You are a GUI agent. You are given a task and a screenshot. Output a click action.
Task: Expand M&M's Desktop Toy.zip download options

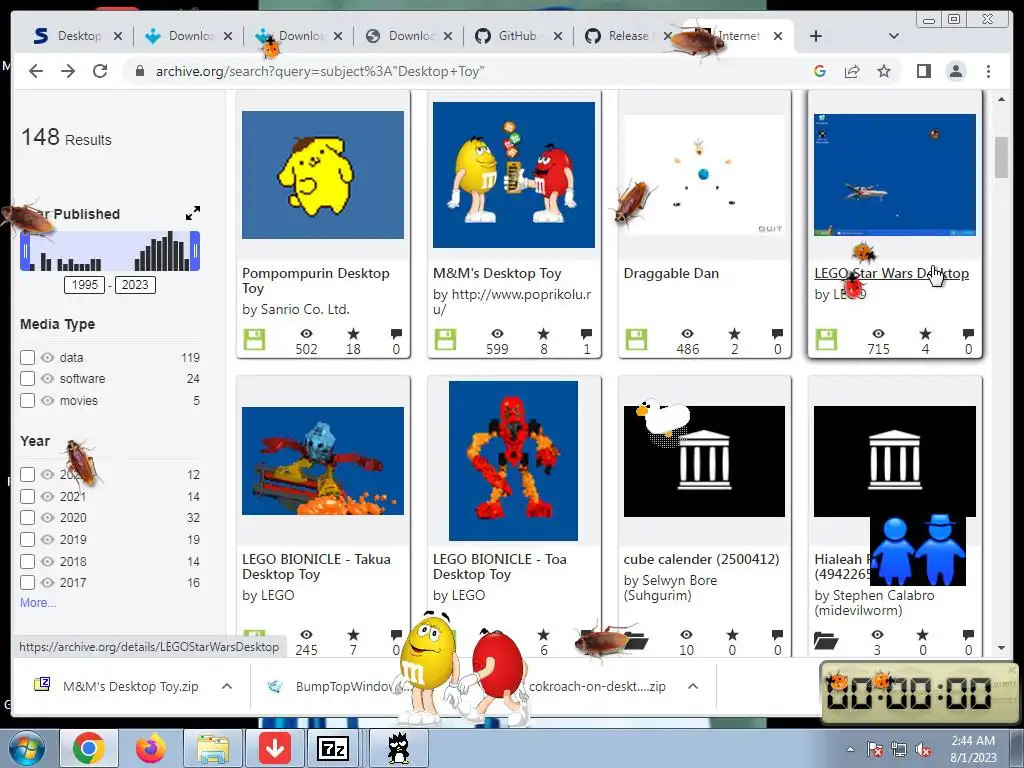(227, 686)
